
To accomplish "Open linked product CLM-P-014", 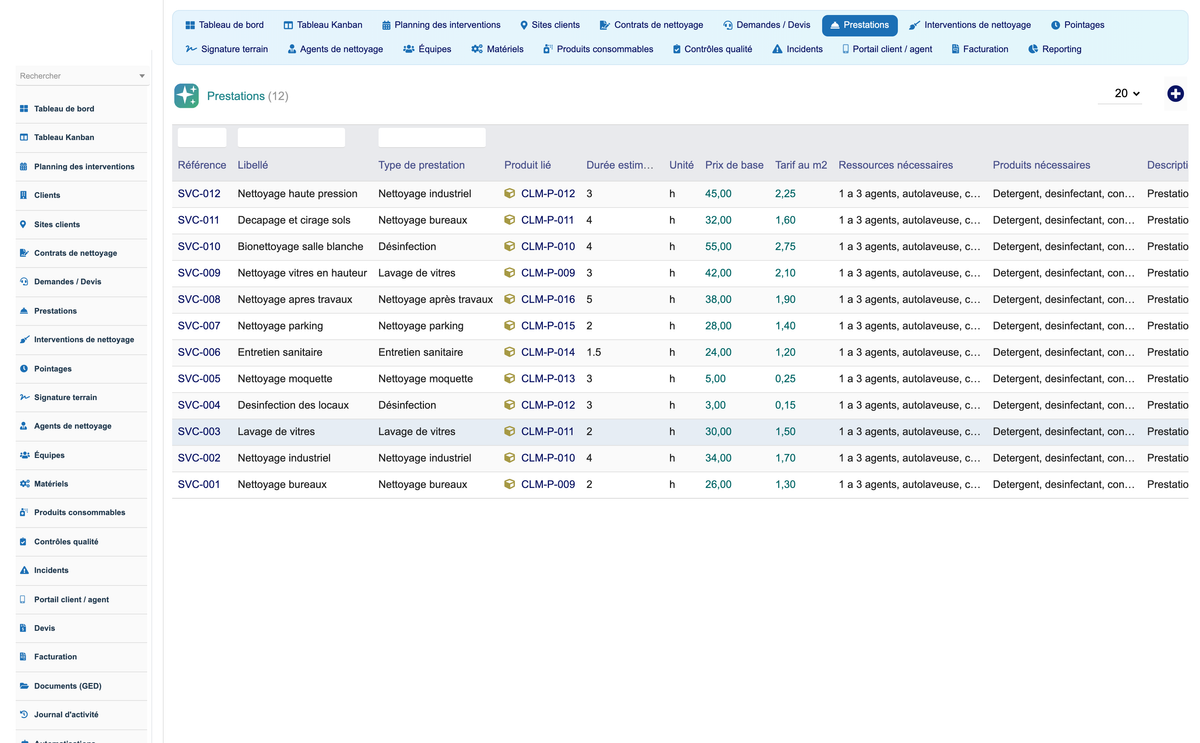I will pos(548,352).
